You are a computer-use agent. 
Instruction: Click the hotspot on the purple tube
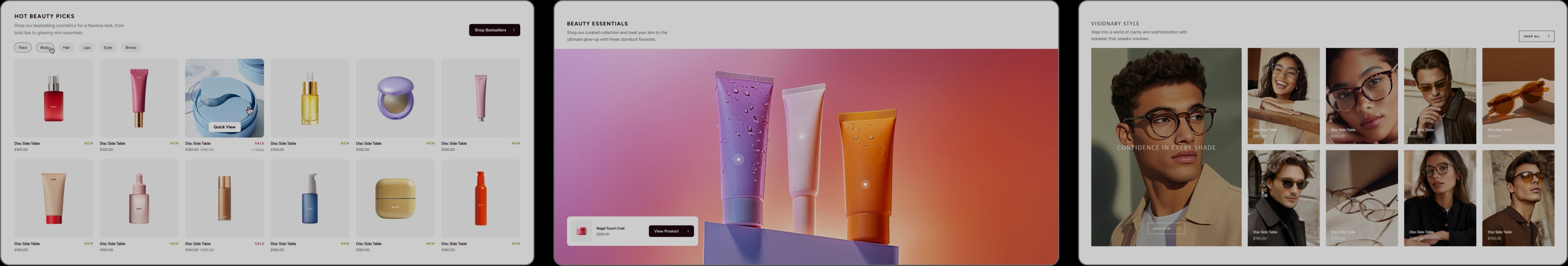[x=738, y=159]
